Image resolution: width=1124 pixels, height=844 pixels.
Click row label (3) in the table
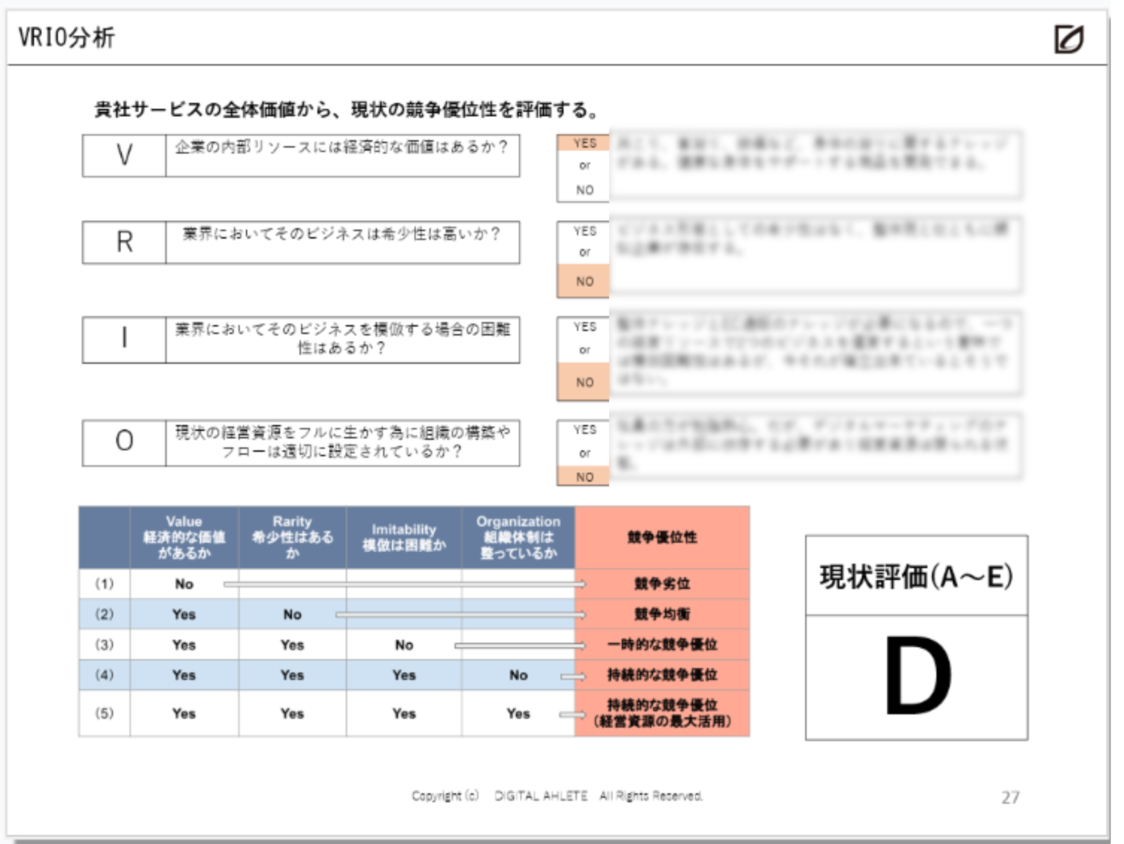coord(105,644)
